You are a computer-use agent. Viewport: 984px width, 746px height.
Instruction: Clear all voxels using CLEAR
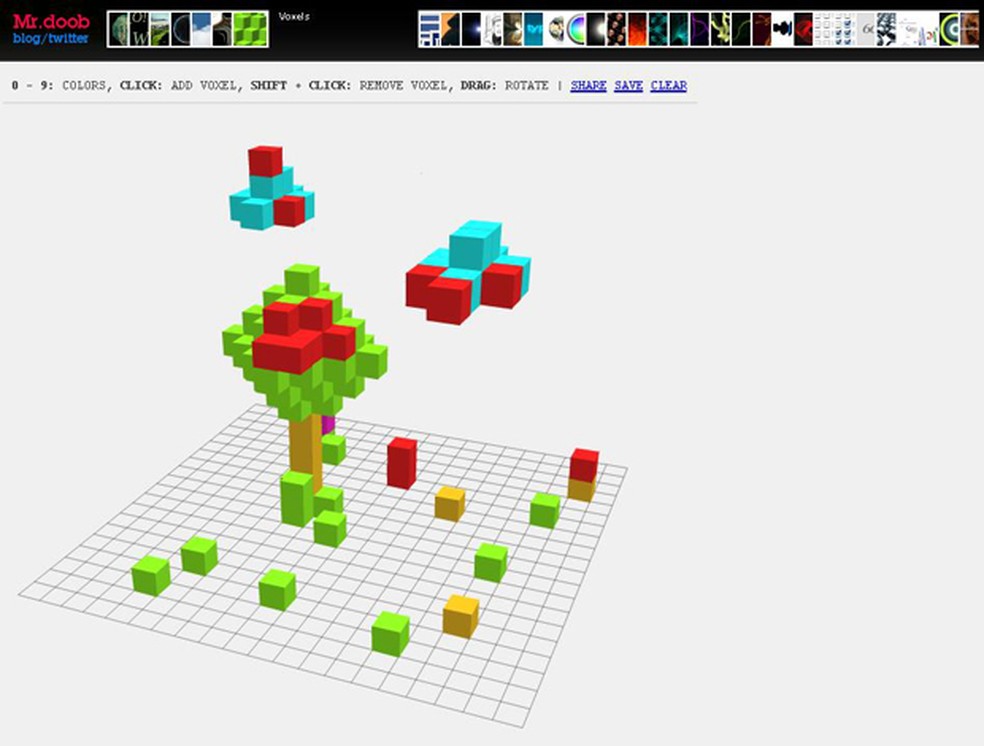[667, 85]
